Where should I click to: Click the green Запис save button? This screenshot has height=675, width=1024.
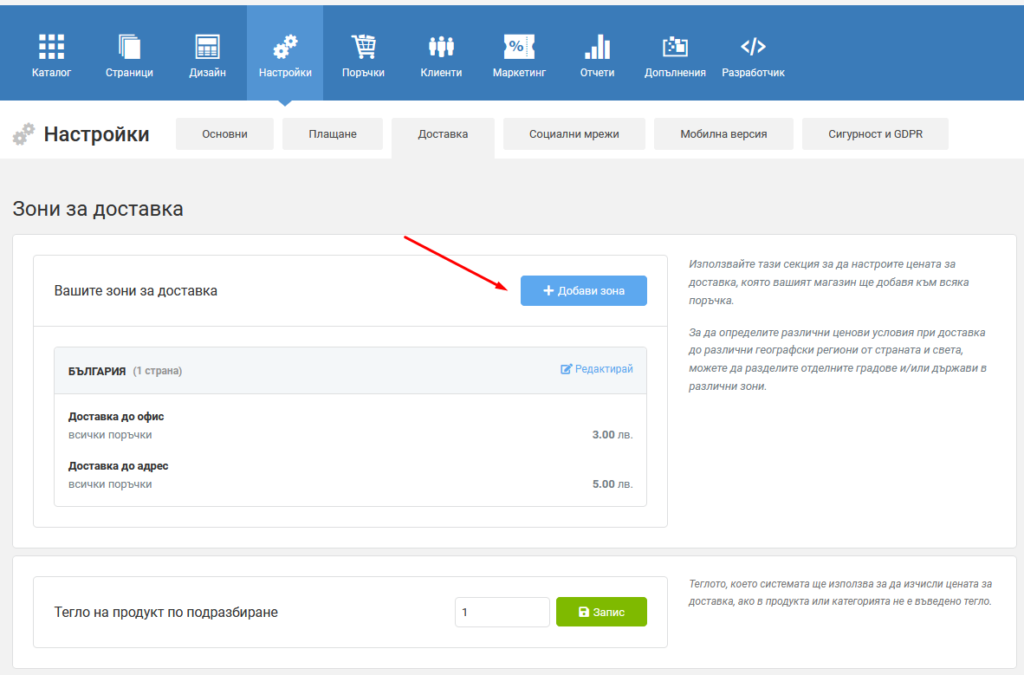pos(601,612)
